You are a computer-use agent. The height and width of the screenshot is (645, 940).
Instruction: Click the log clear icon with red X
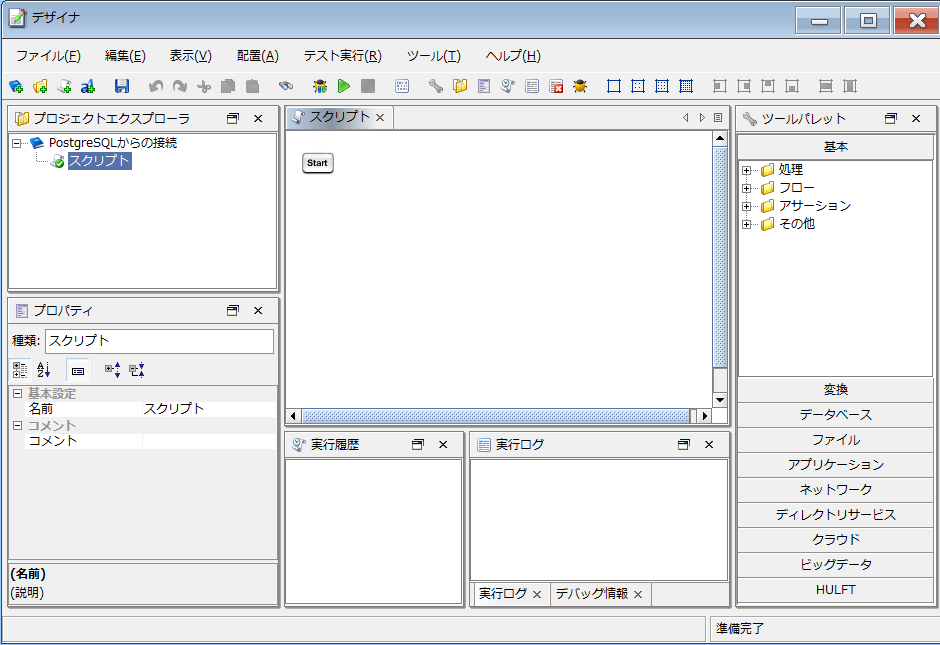click(x=556, y=86)
